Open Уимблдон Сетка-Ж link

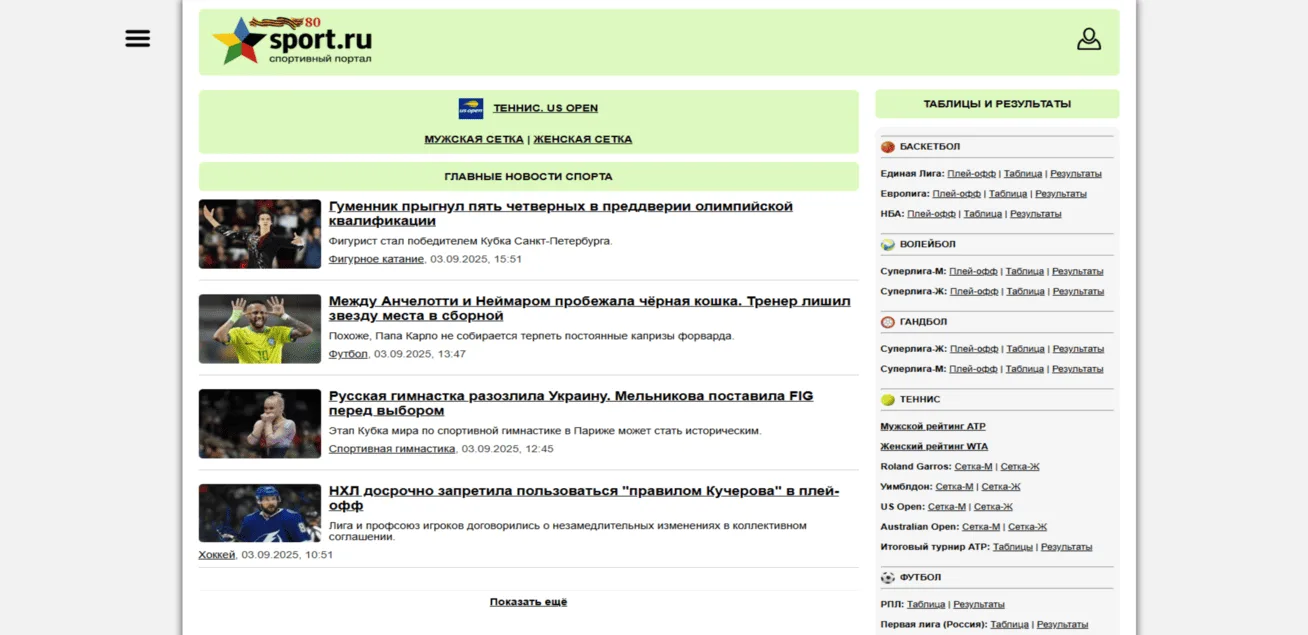1001,487
